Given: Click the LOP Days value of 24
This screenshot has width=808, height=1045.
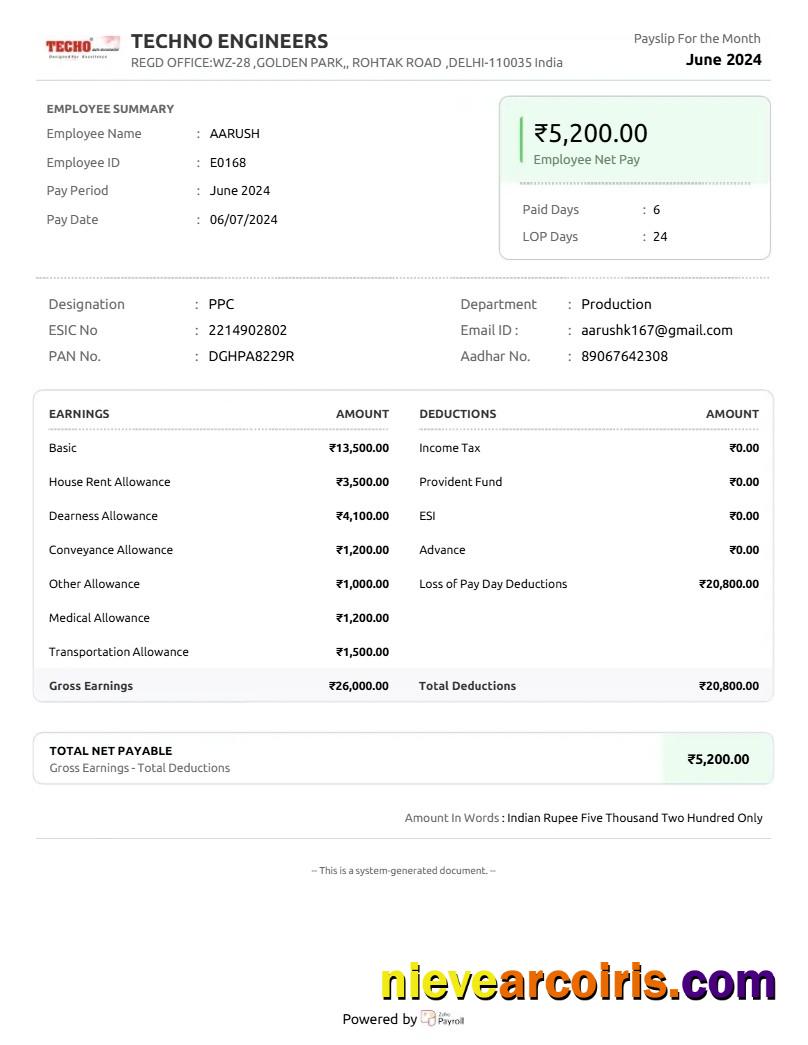Looking at the screenshot, I should coord(659,237).
